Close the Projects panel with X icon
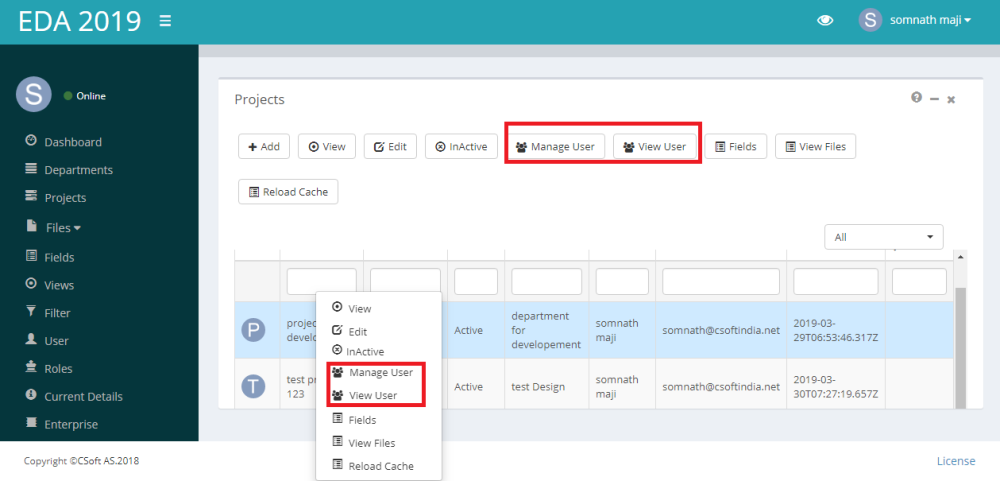This screenshot has height=481, width=1000. point(951,100)
